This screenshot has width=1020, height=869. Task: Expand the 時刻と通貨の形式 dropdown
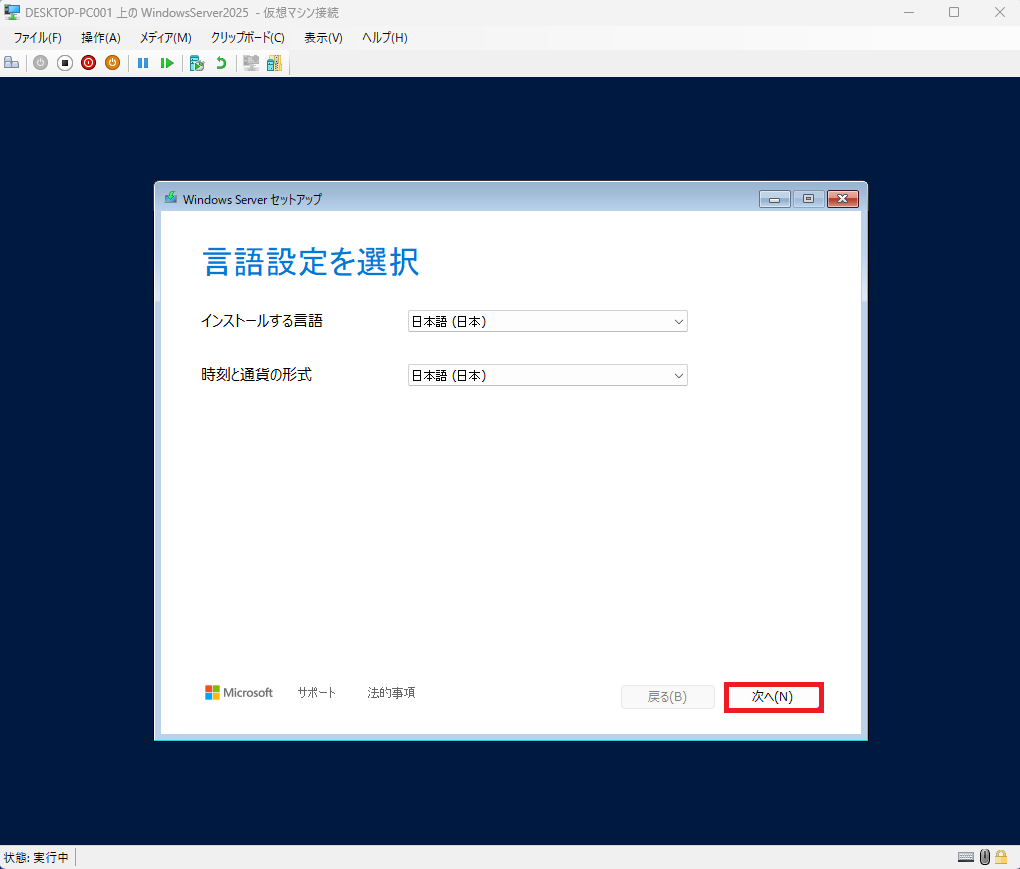click(x=548, y=375)
